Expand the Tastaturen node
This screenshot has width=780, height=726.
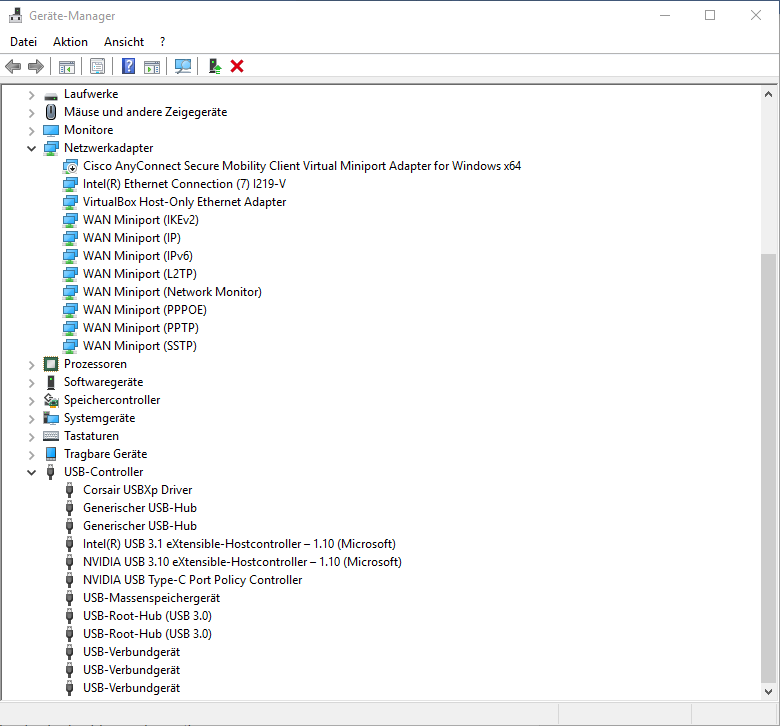tap(31, 436)
